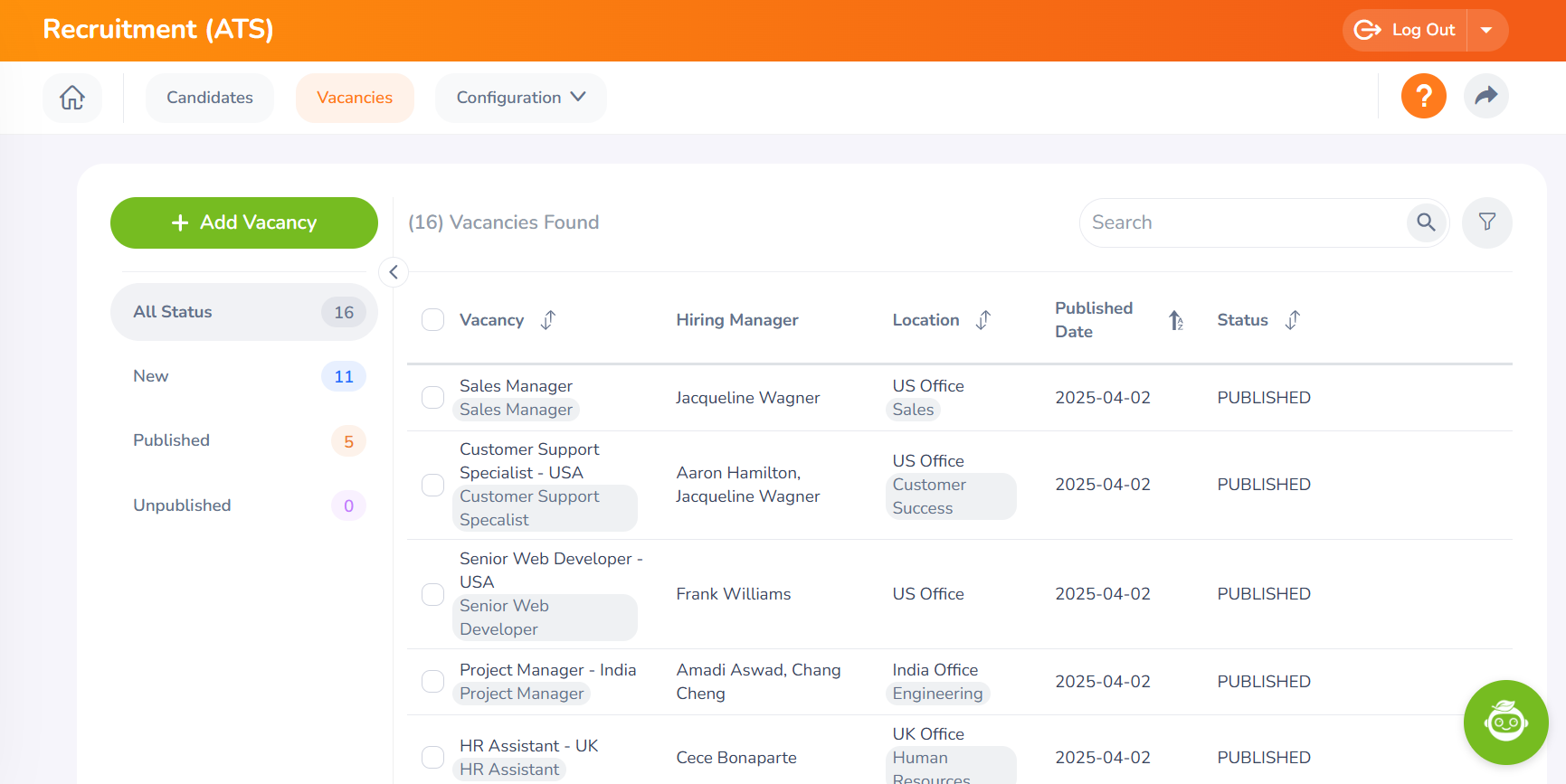Image resolution: width=1566 pixels, height=784 pixels.
Task: Click the share arrow icon
Action: point(1485,96)
